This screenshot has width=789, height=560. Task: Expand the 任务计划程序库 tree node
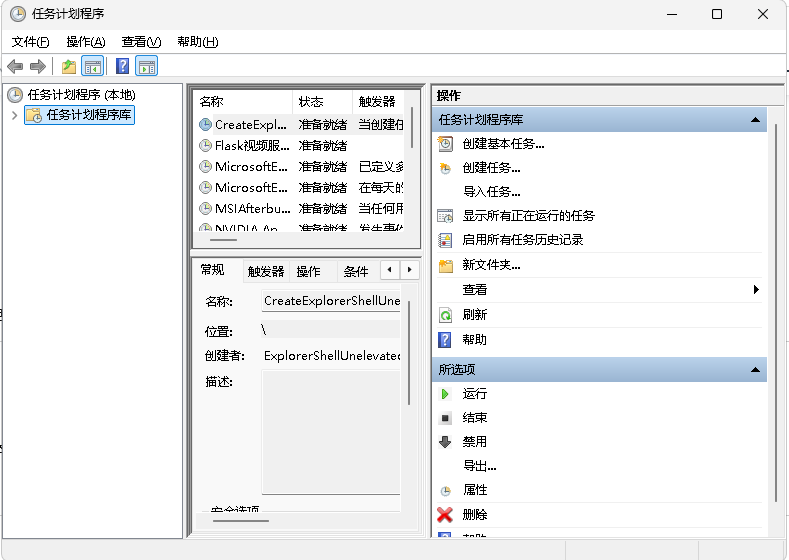click(x=14, y=115)
